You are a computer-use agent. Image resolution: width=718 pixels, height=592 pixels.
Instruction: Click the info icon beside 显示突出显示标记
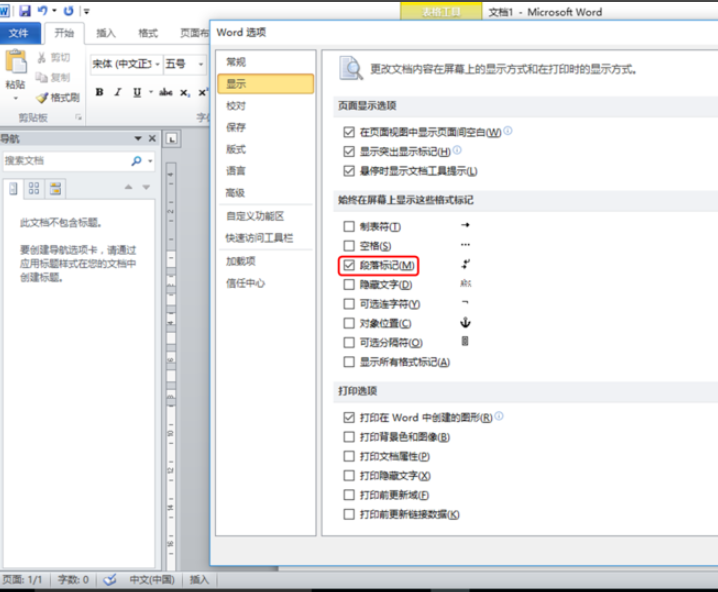coord(457,150)
